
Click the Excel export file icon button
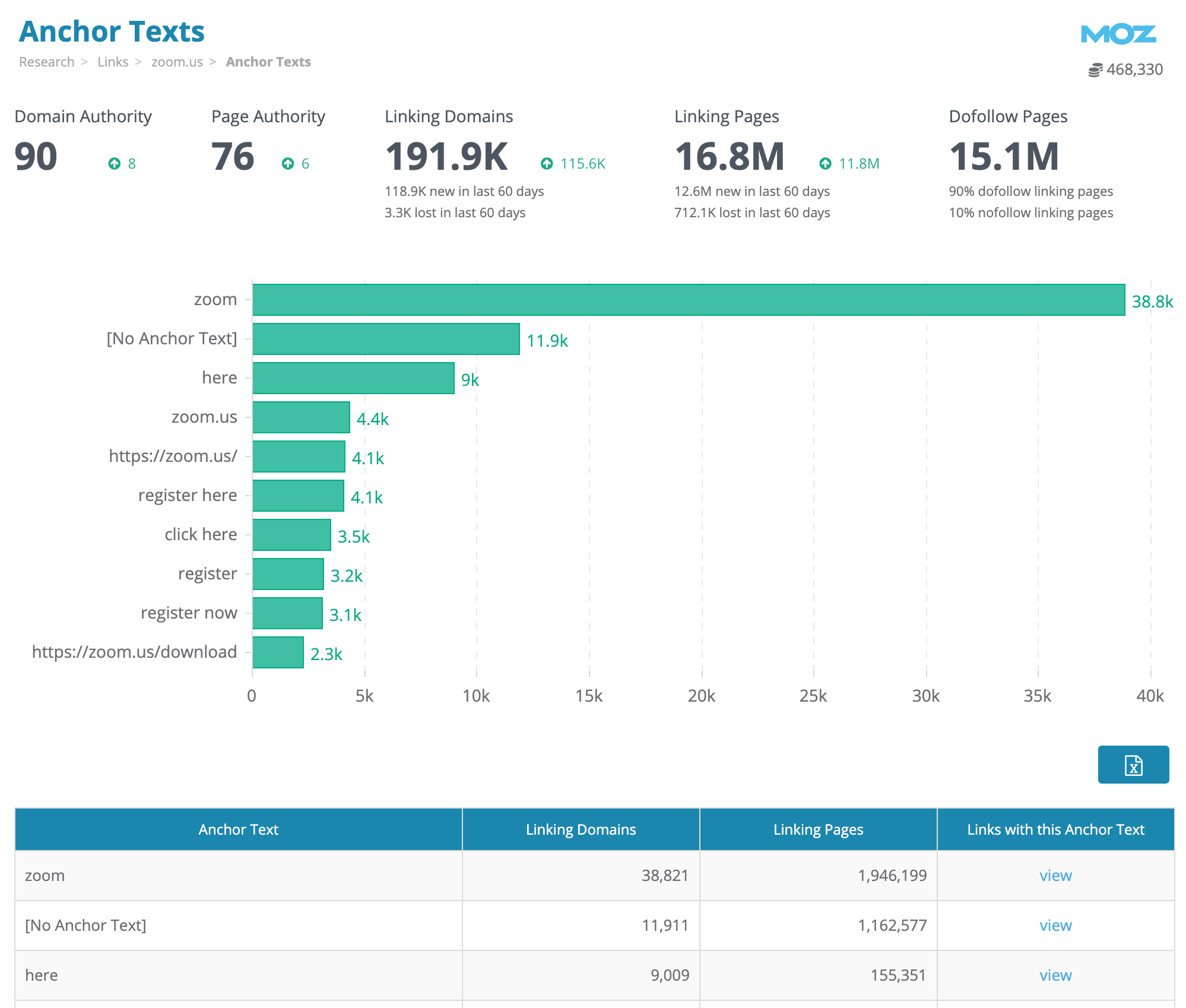(x=1133, y=765)
